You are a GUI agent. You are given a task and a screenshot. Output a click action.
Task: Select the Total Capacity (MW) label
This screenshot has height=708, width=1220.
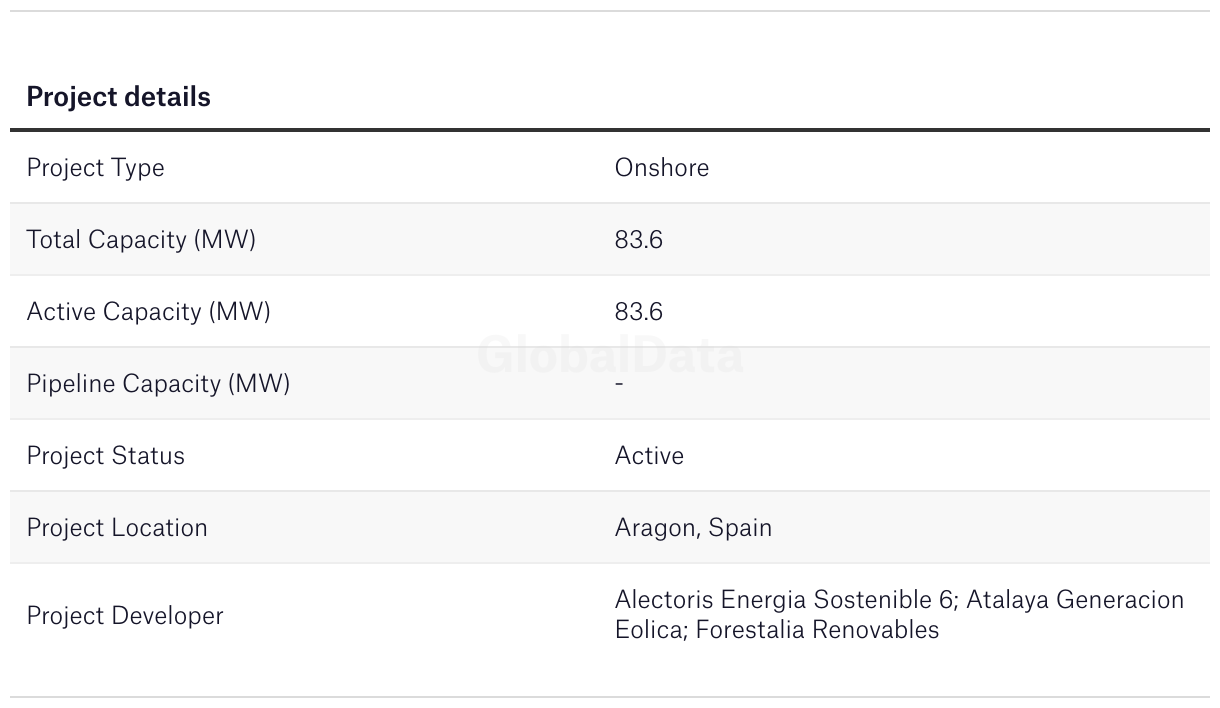(141, 240)
